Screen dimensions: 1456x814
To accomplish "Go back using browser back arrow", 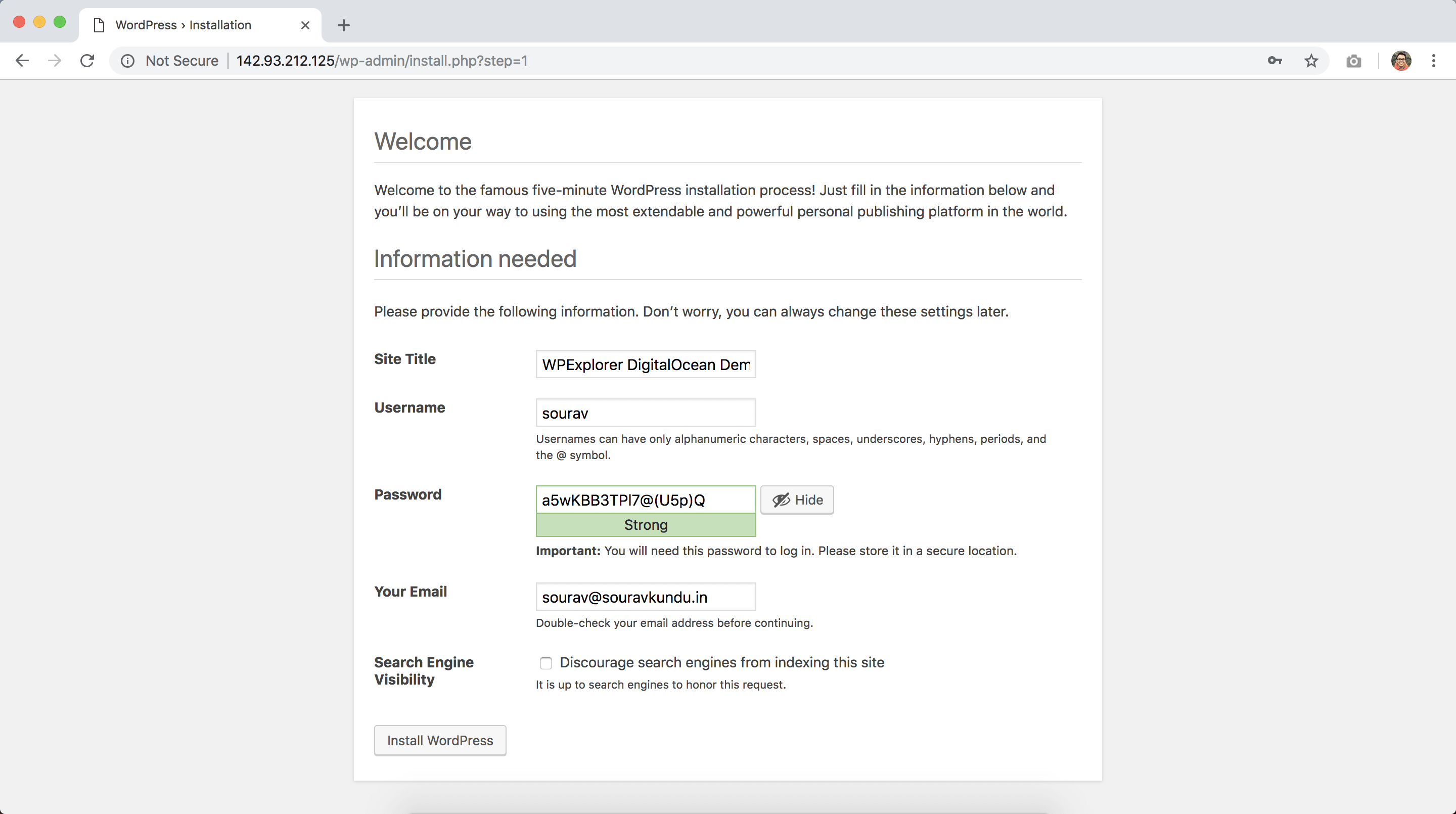I will (22, 61).
